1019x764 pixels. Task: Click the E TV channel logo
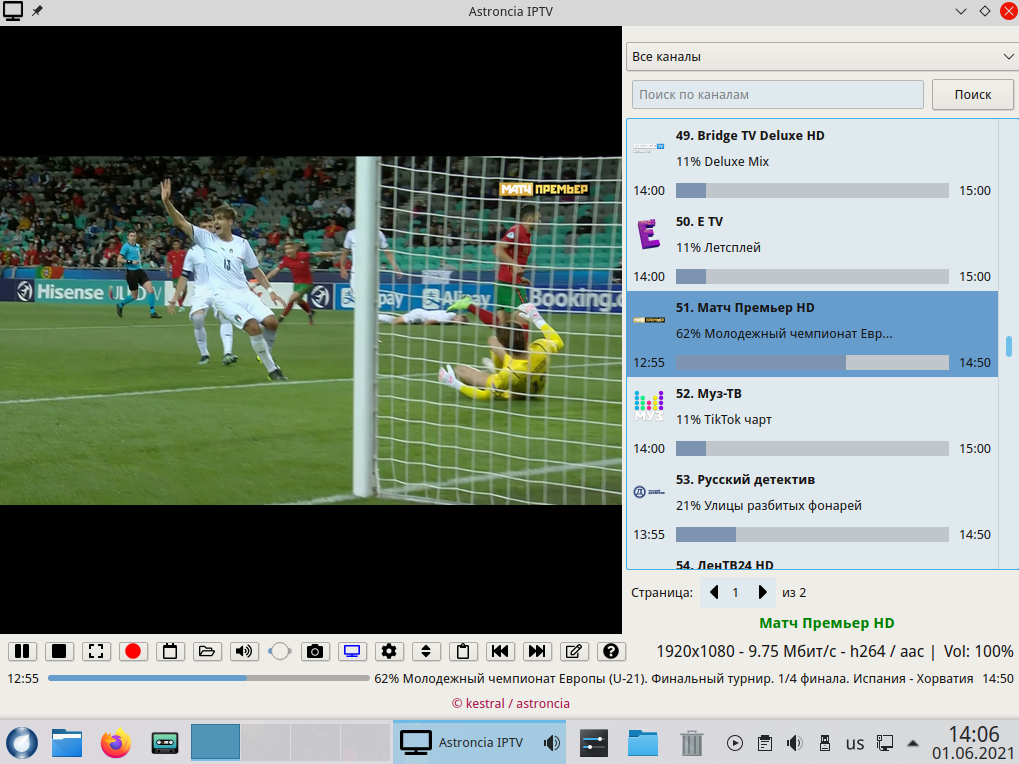pos(649,234)
